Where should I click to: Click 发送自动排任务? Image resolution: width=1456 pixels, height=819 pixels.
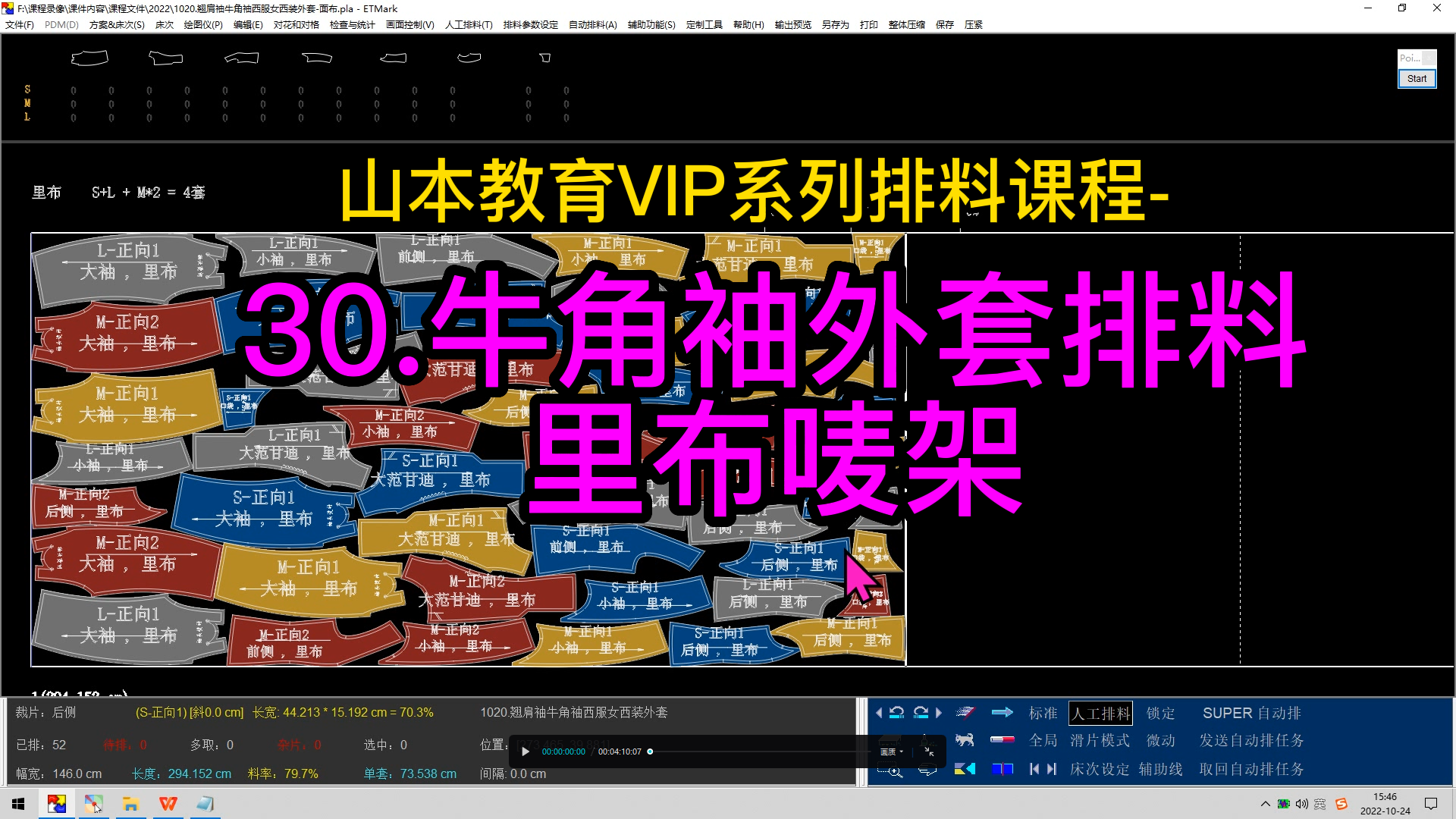[1251, 741]
